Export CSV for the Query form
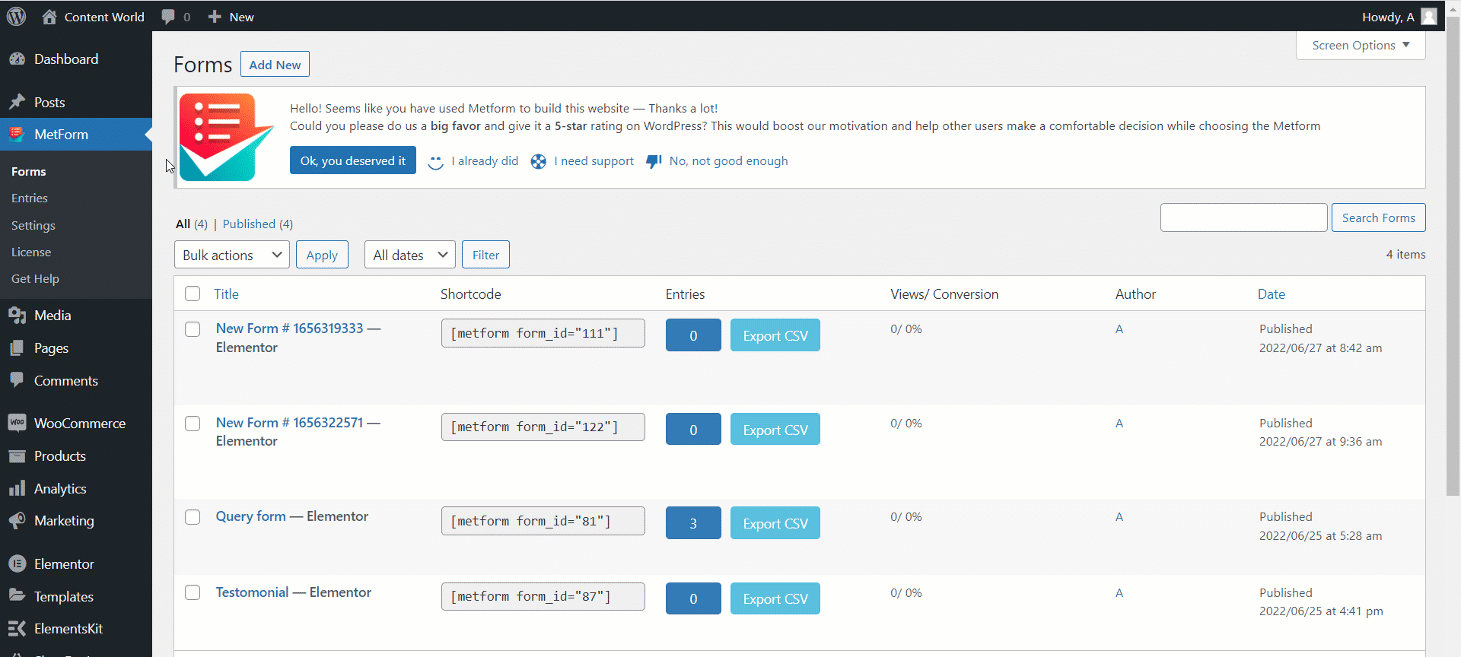Image resolution: width=1461 pixels, height=657 pixels. click(775, 523)
